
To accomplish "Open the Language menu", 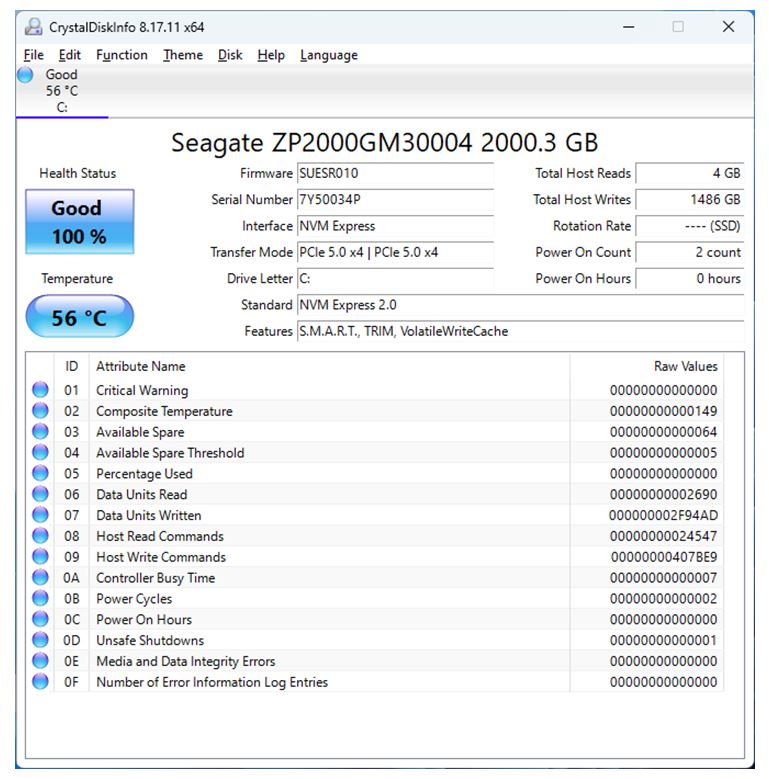I will (329, 55).
